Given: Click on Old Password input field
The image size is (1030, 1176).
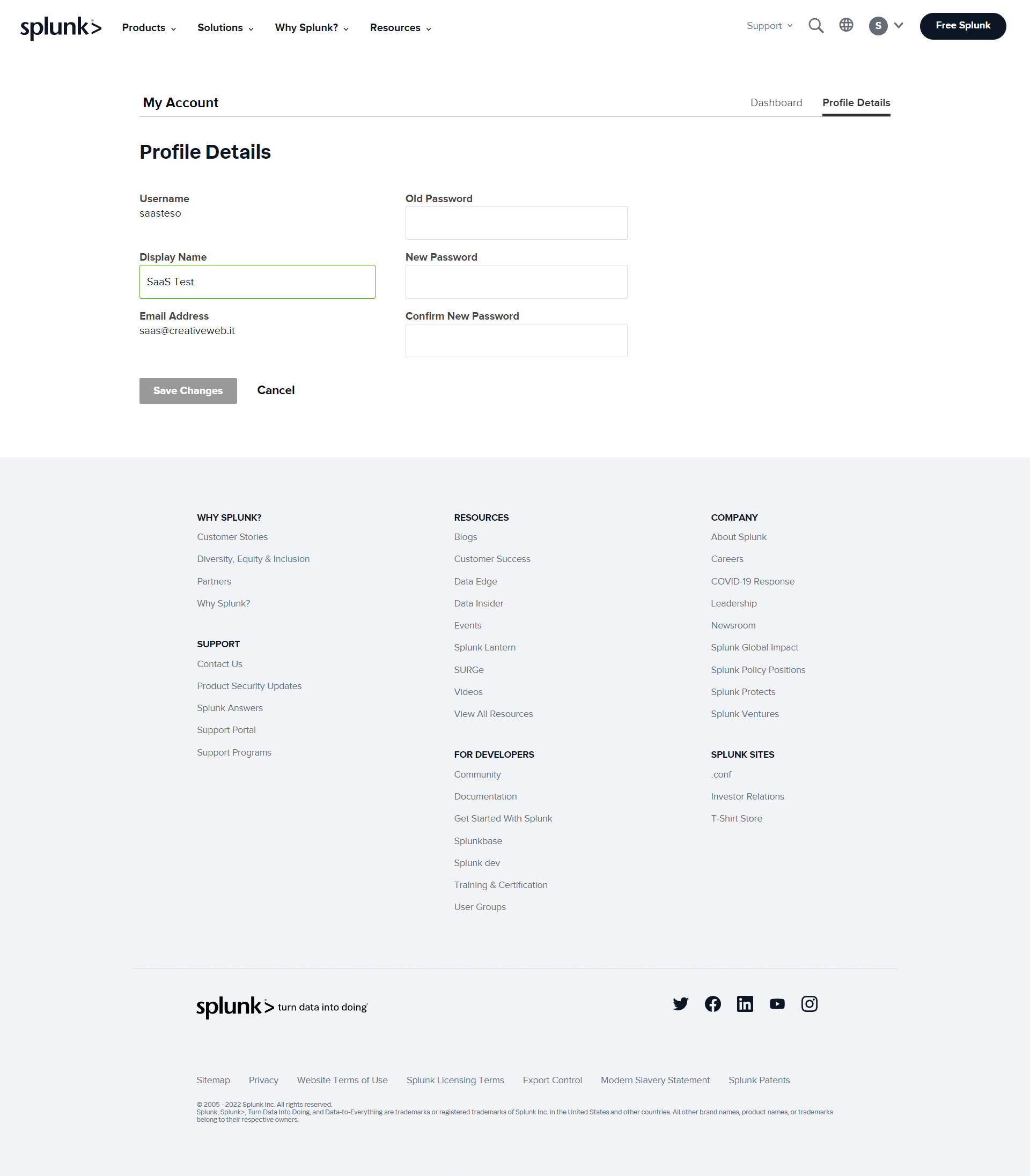Looking at the screenshot, I should click(515, 223).
